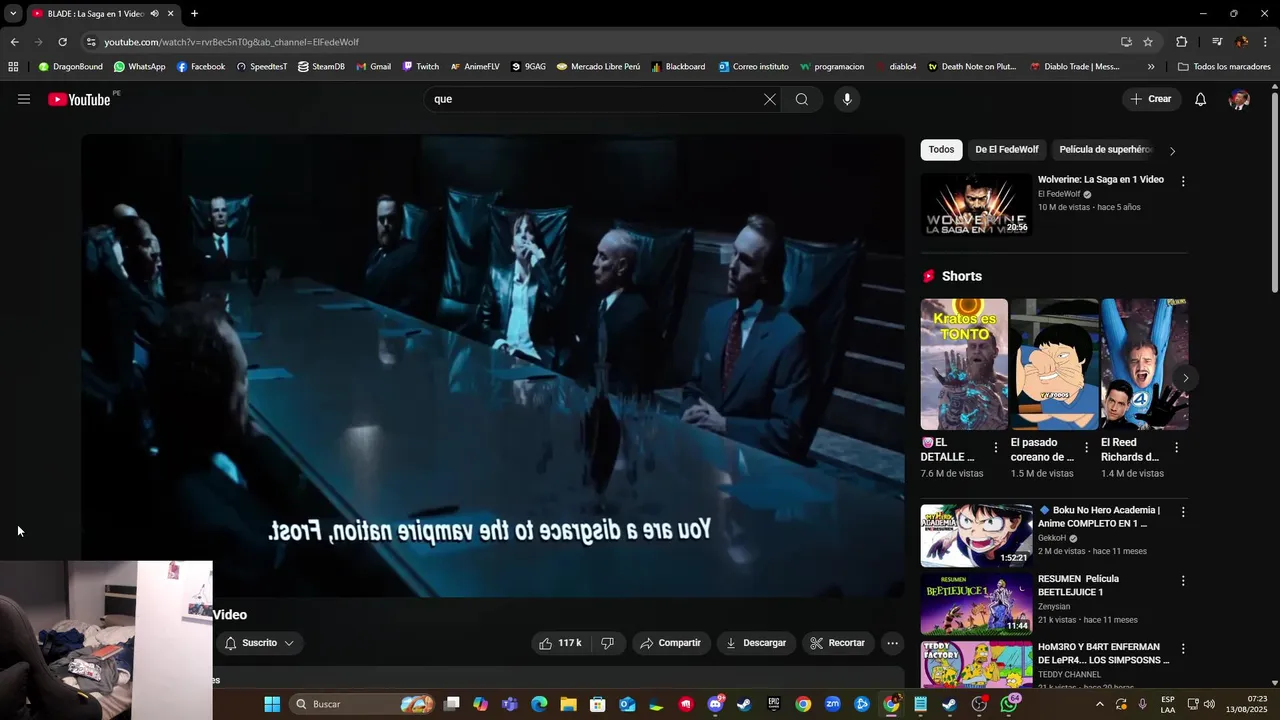The width and height of the screenshot is (1280, 720).
Task: Clear the search text with the X
Action: coord(769,99)
